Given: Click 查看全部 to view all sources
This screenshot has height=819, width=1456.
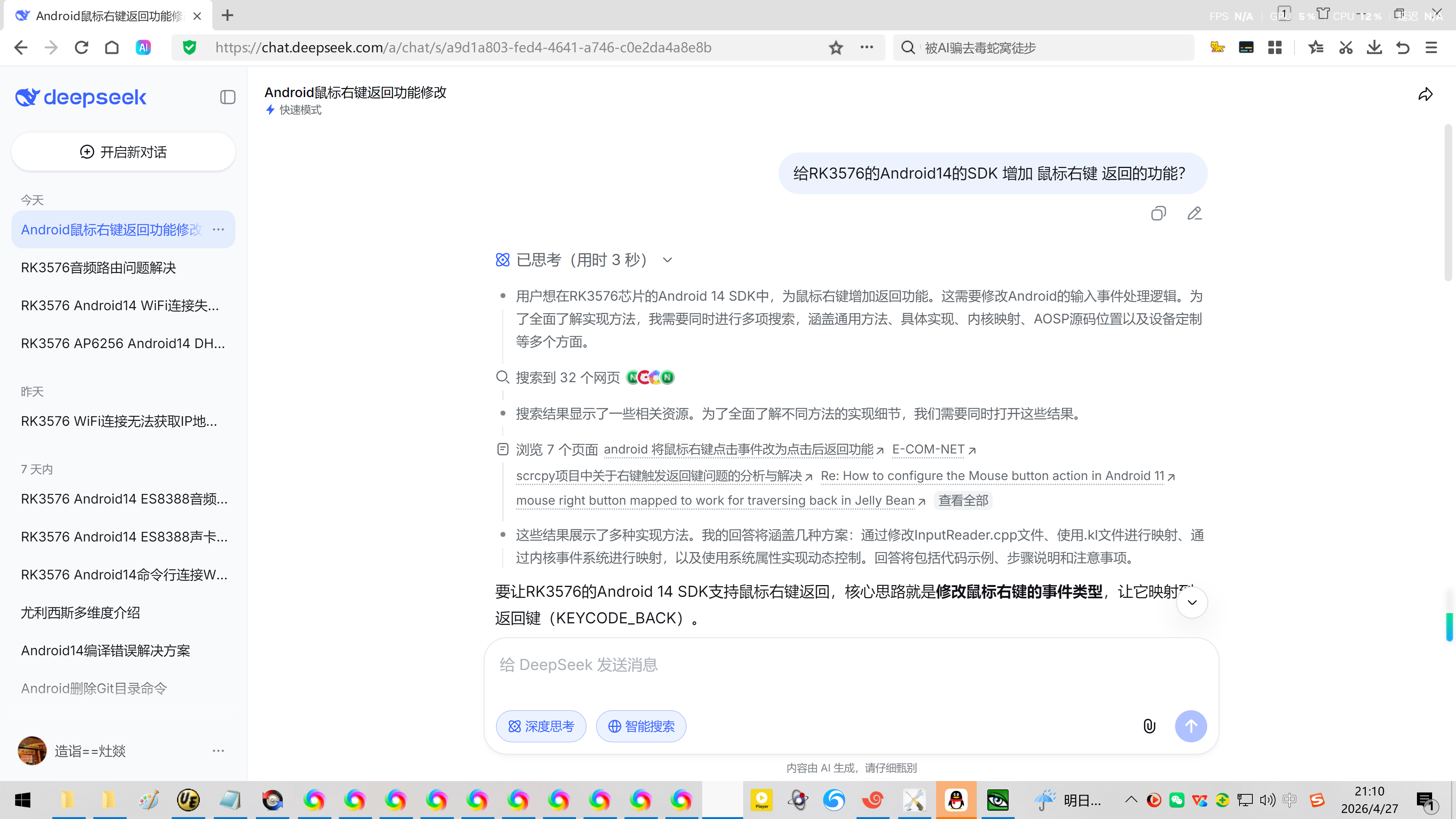Looking at the screenshot, I should pos(963,501).
